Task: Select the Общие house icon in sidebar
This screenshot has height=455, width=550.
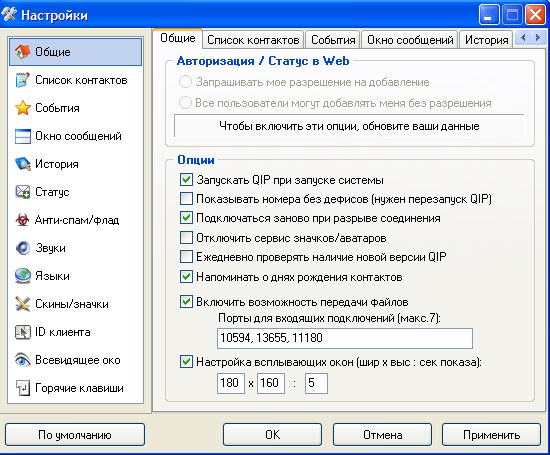Action: (22, 52)
